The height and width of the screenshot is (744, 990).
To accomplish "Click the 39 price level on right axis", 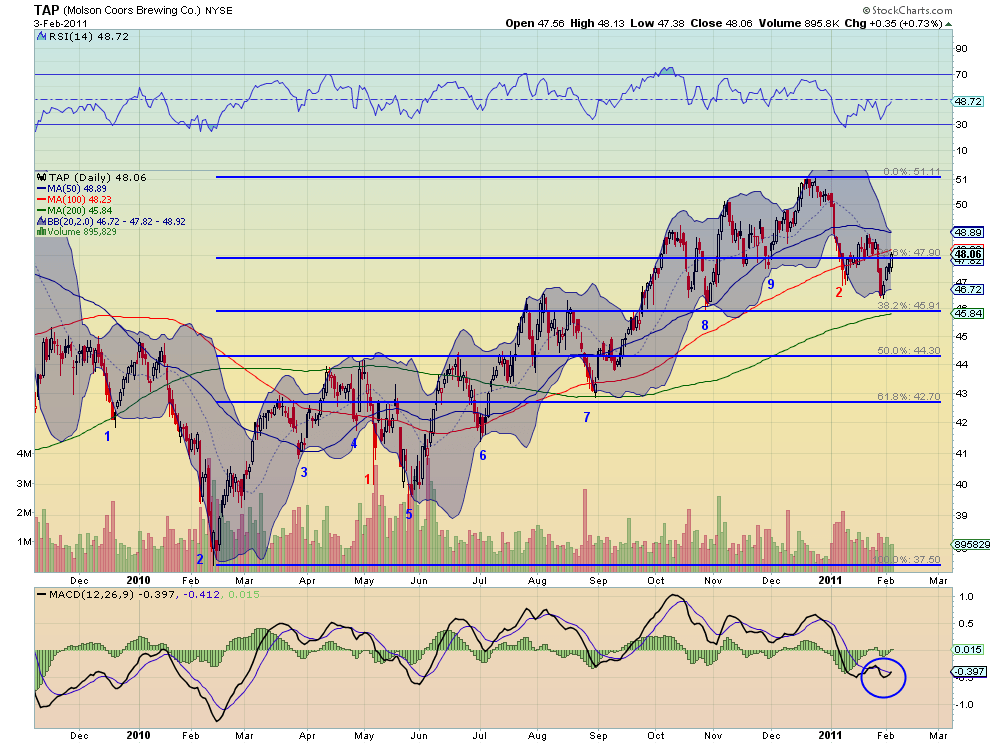I will tap(962, 515).
